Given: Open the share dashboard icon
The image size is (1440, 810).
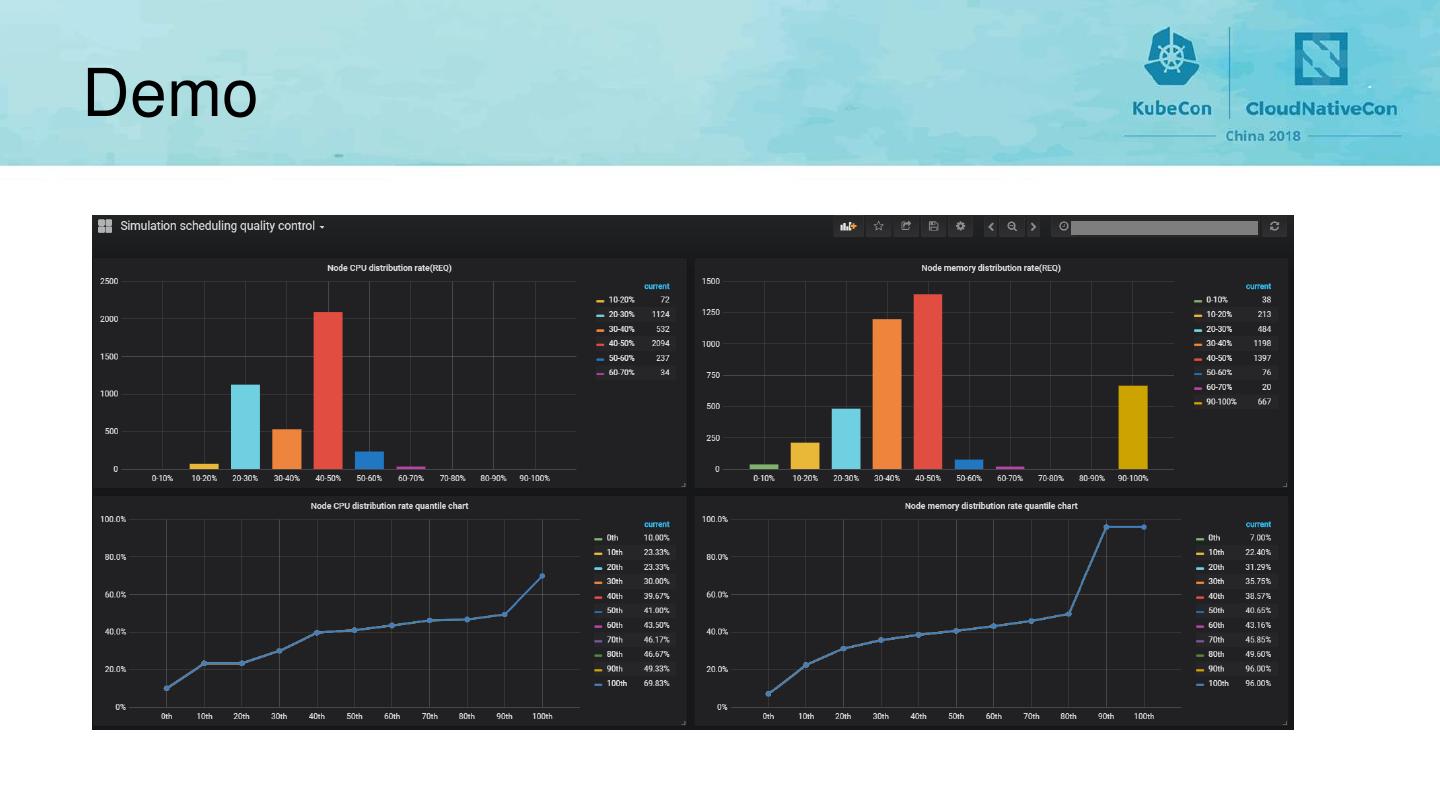Looking at the screenshot, I should click(906, 227).
